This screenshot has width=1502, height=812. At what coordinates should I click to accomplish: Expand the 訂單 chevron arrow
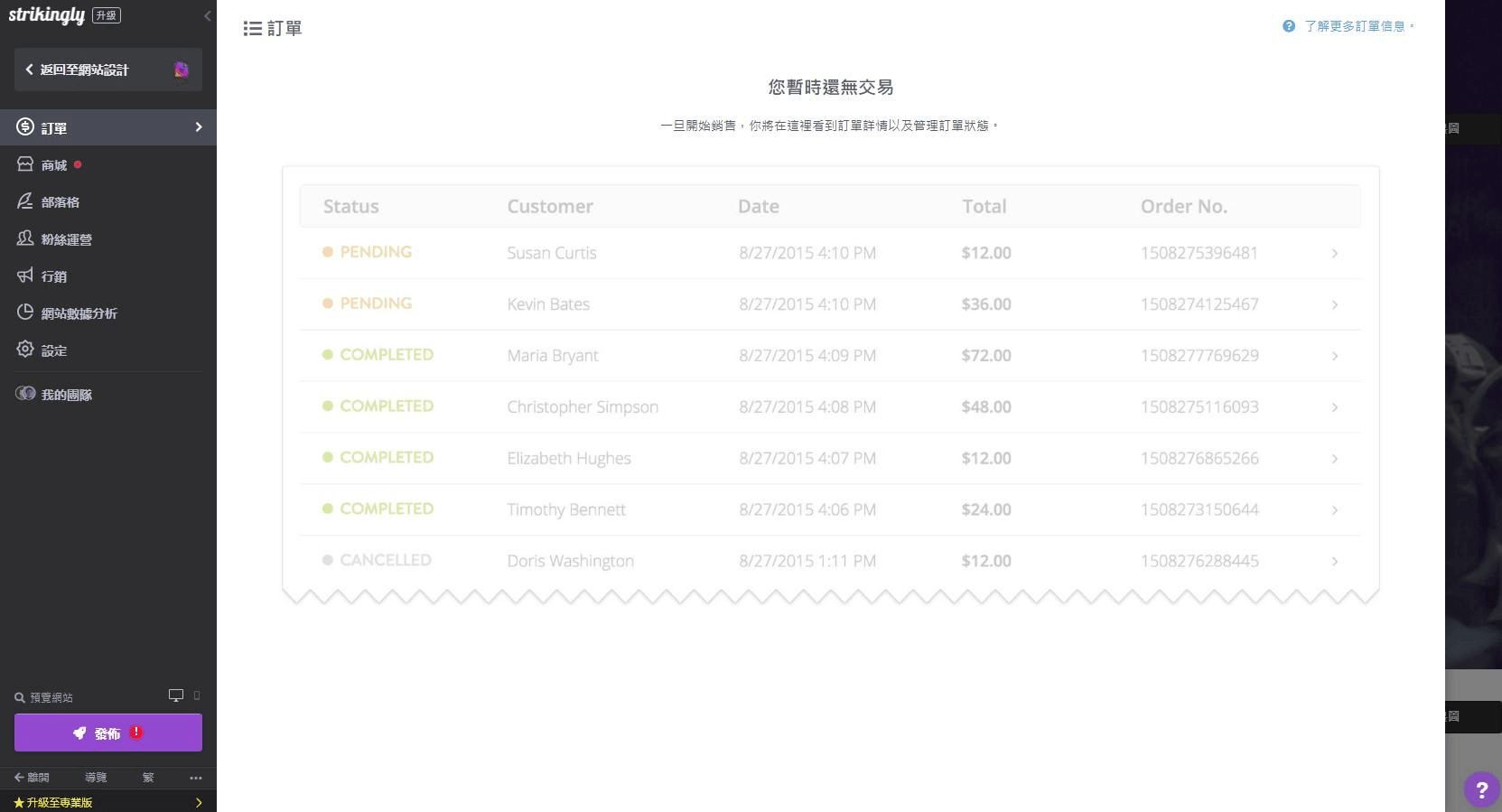pyautogui.click(x=199, y=127)
